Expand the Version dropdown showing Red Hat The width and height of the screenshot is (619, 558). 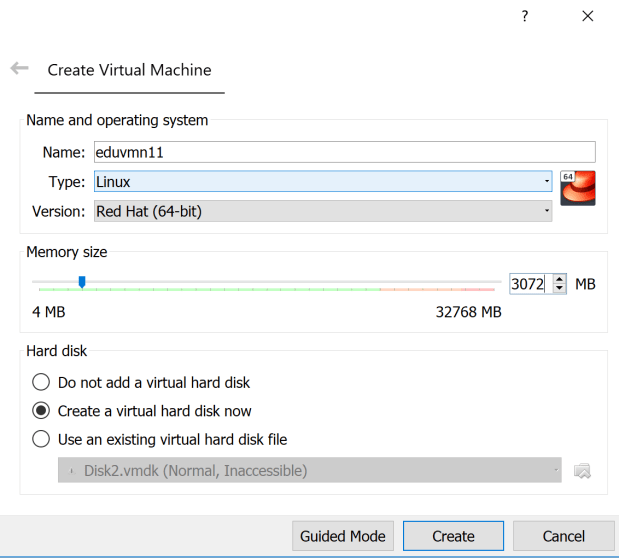pyautogui.click(x=322, y=211)
